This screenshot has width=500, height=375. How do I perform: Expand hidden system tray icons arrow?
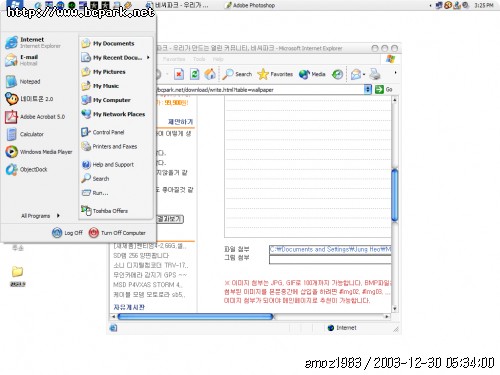[430, 5]
